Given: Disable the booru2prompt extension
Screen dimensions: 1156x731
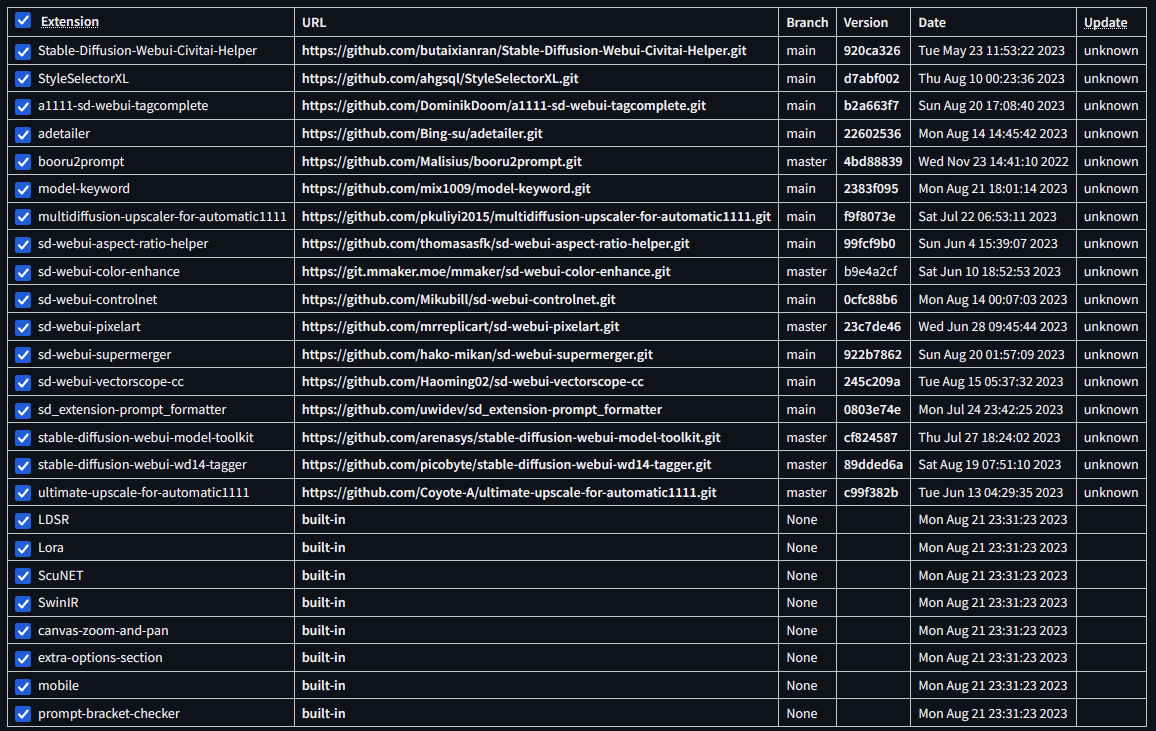Looking at the screenshot, I should 22,160.
